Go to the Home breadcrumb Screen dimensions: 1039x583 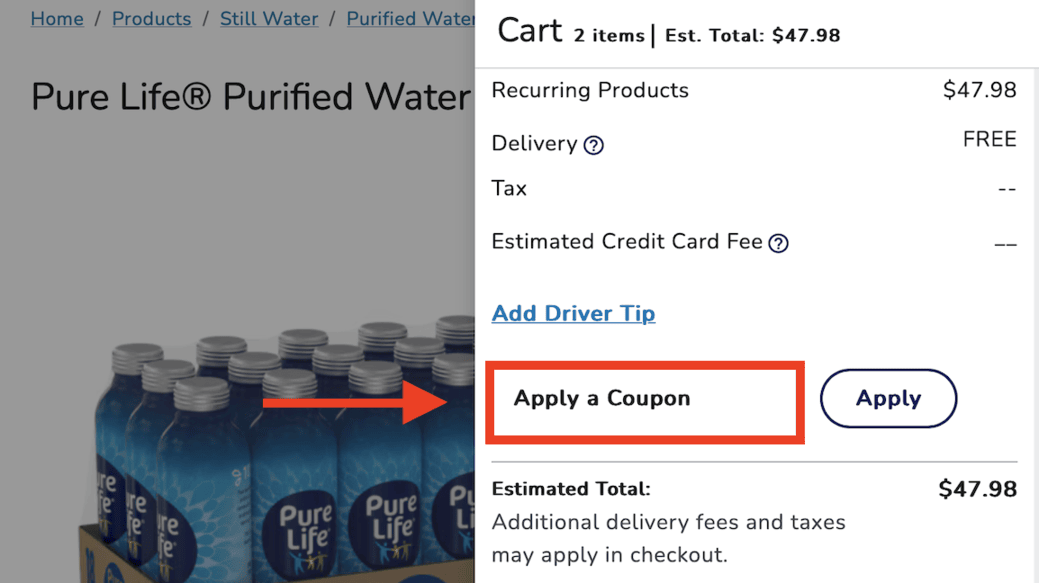tap(57, 19)
